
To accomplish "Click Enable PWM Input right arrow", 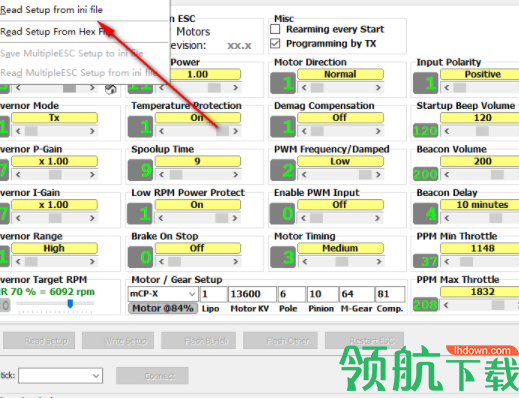I will pyautogui.click(x=377, y=218).
